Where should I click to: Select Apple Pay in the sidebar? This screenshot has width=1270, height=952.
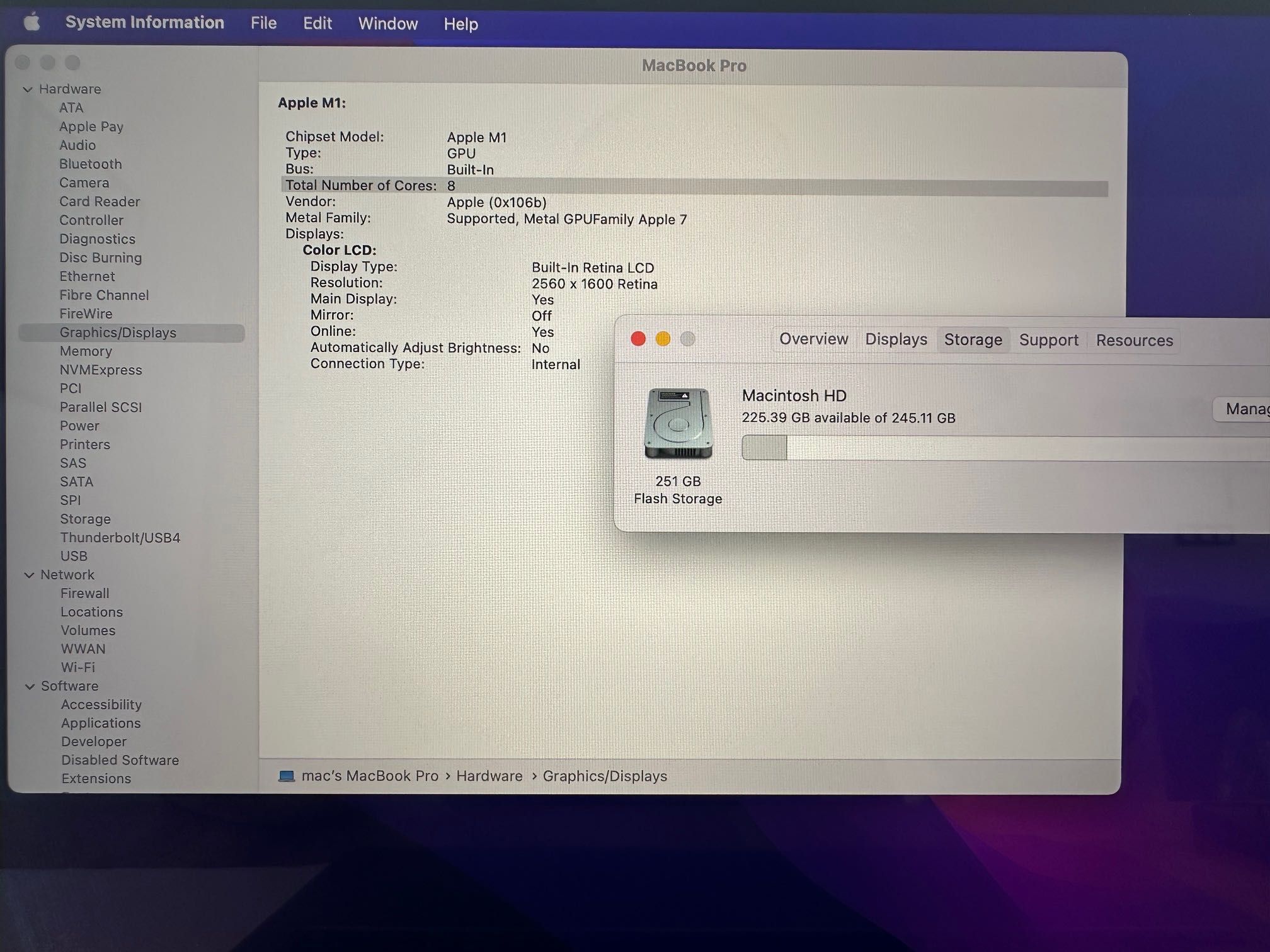point(91,127)
